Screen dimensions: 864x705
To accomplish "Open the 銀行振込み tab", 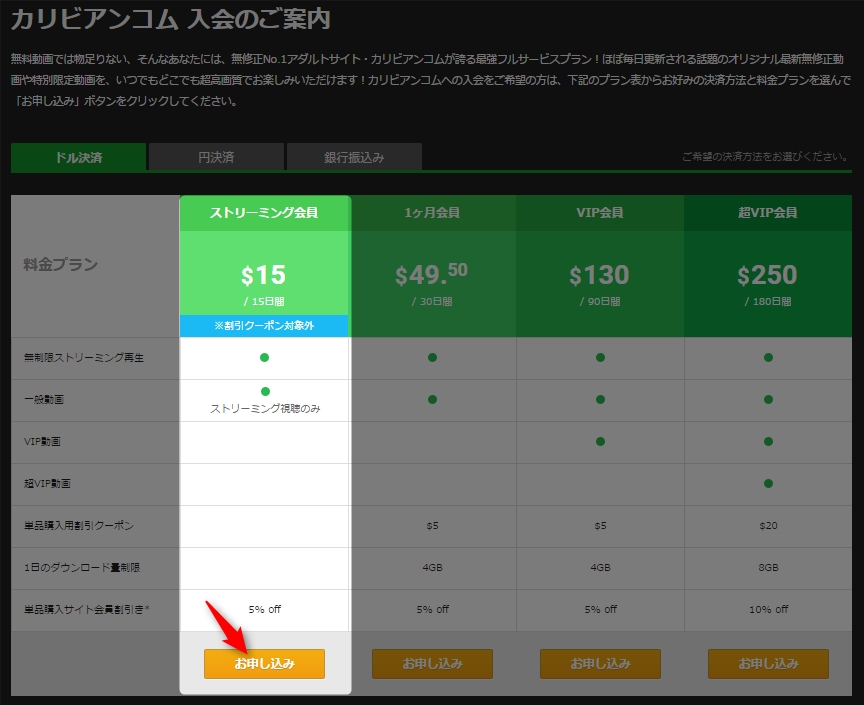I will click(x=354, y=157).
